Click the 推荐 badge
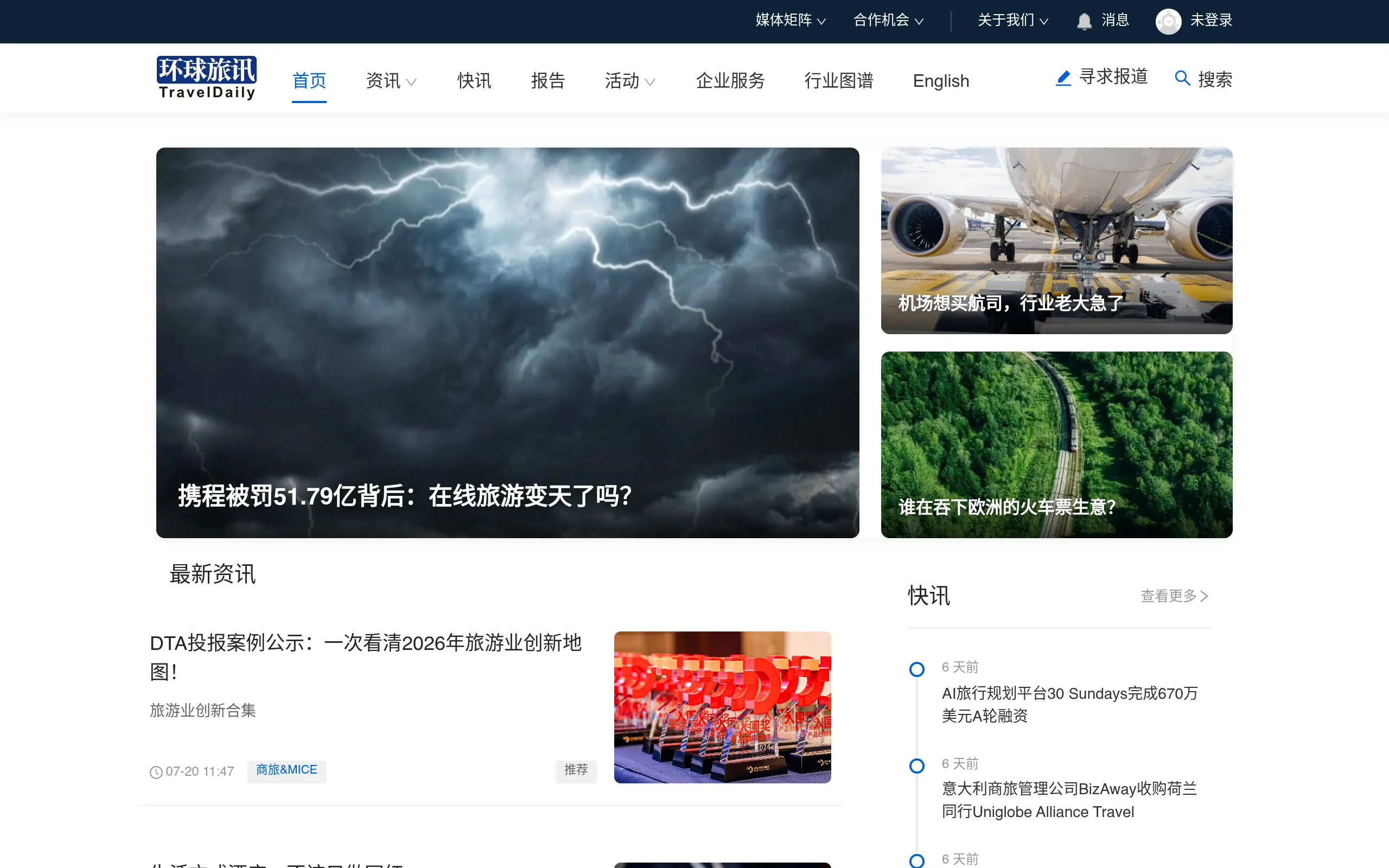Viewport: 1389px width, 868px height. 576,770
